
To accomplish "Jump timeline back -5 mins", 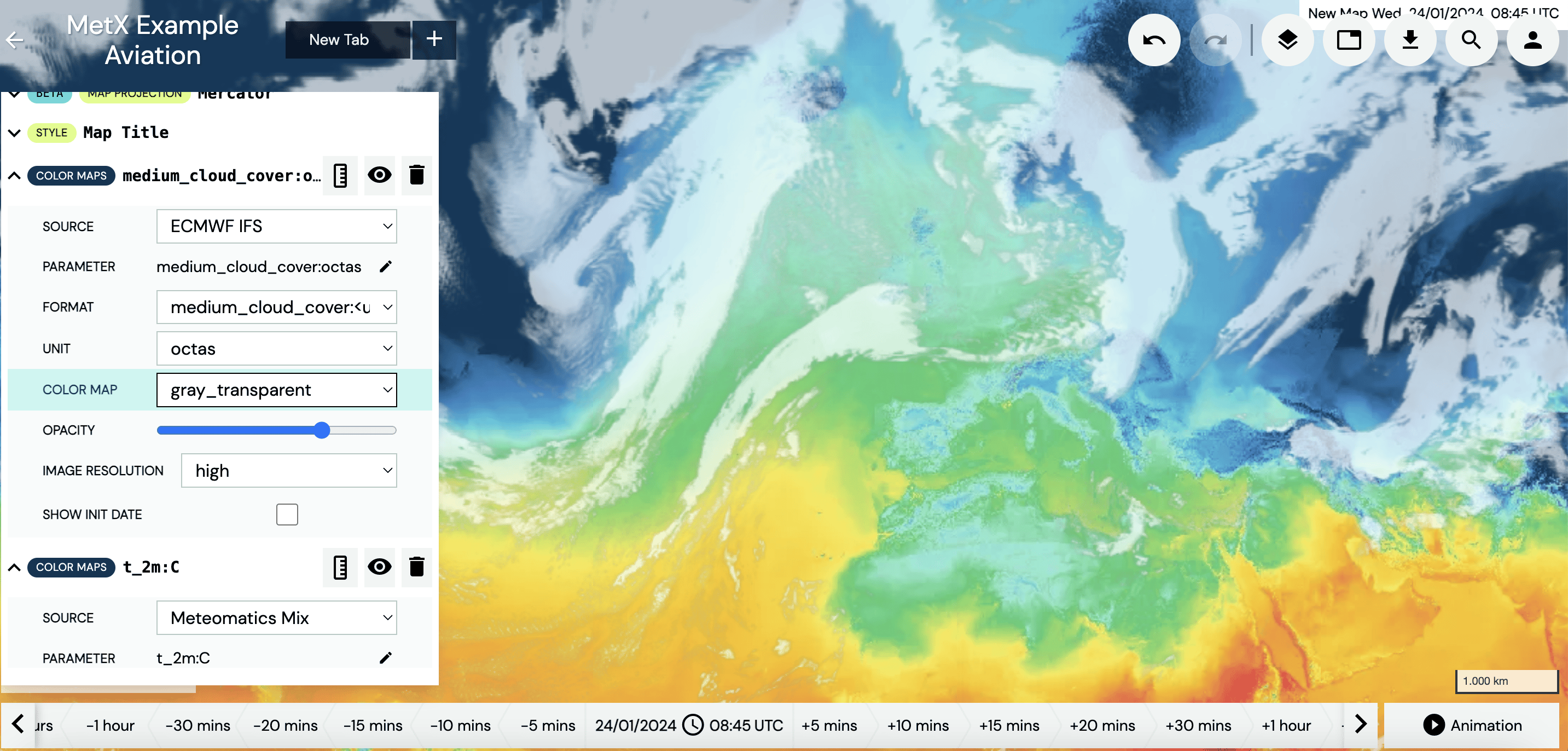I will point(548,725).
